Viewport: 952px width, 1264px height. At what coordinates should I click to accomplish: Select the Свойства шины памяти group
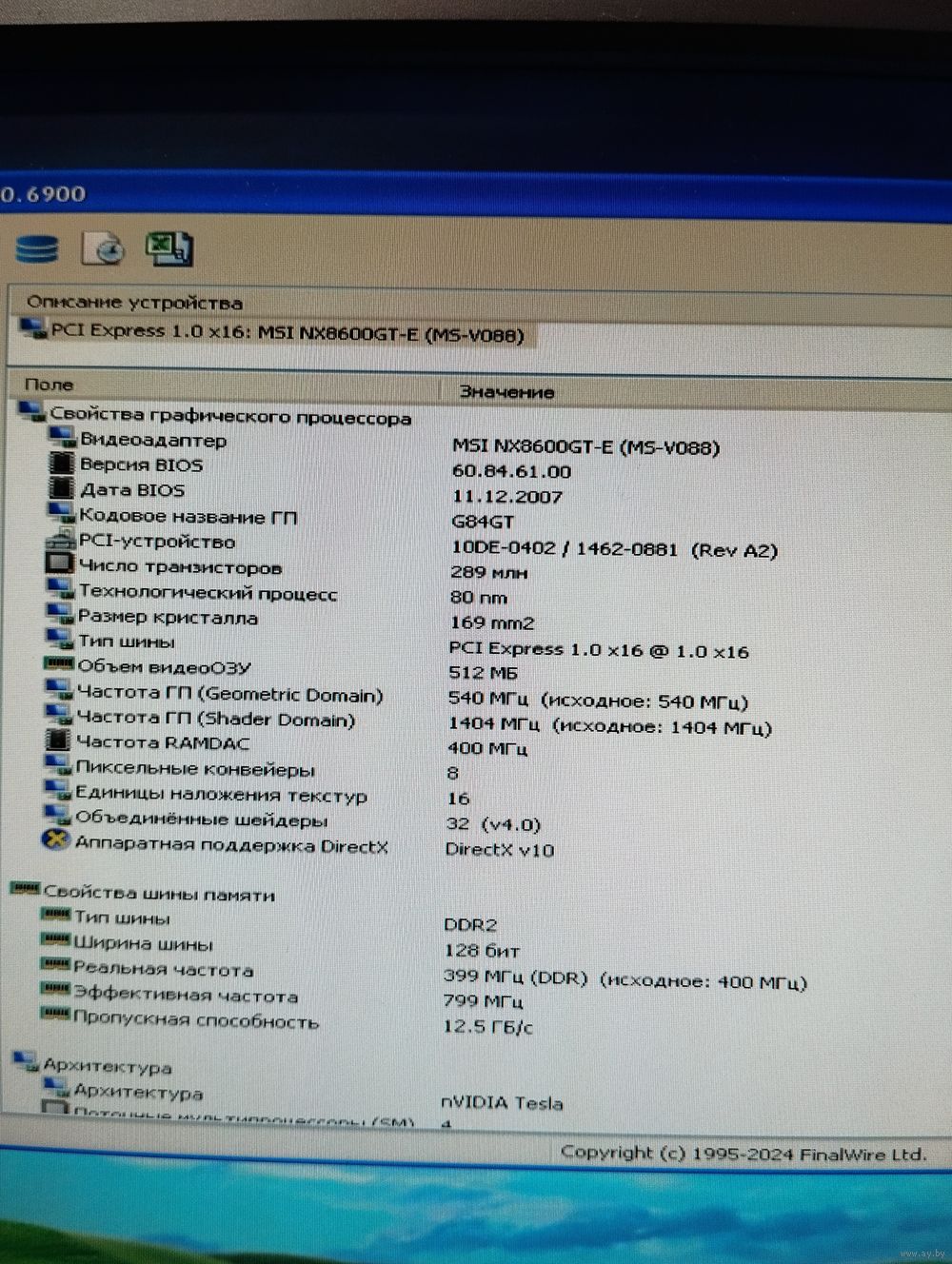(158, 894)
